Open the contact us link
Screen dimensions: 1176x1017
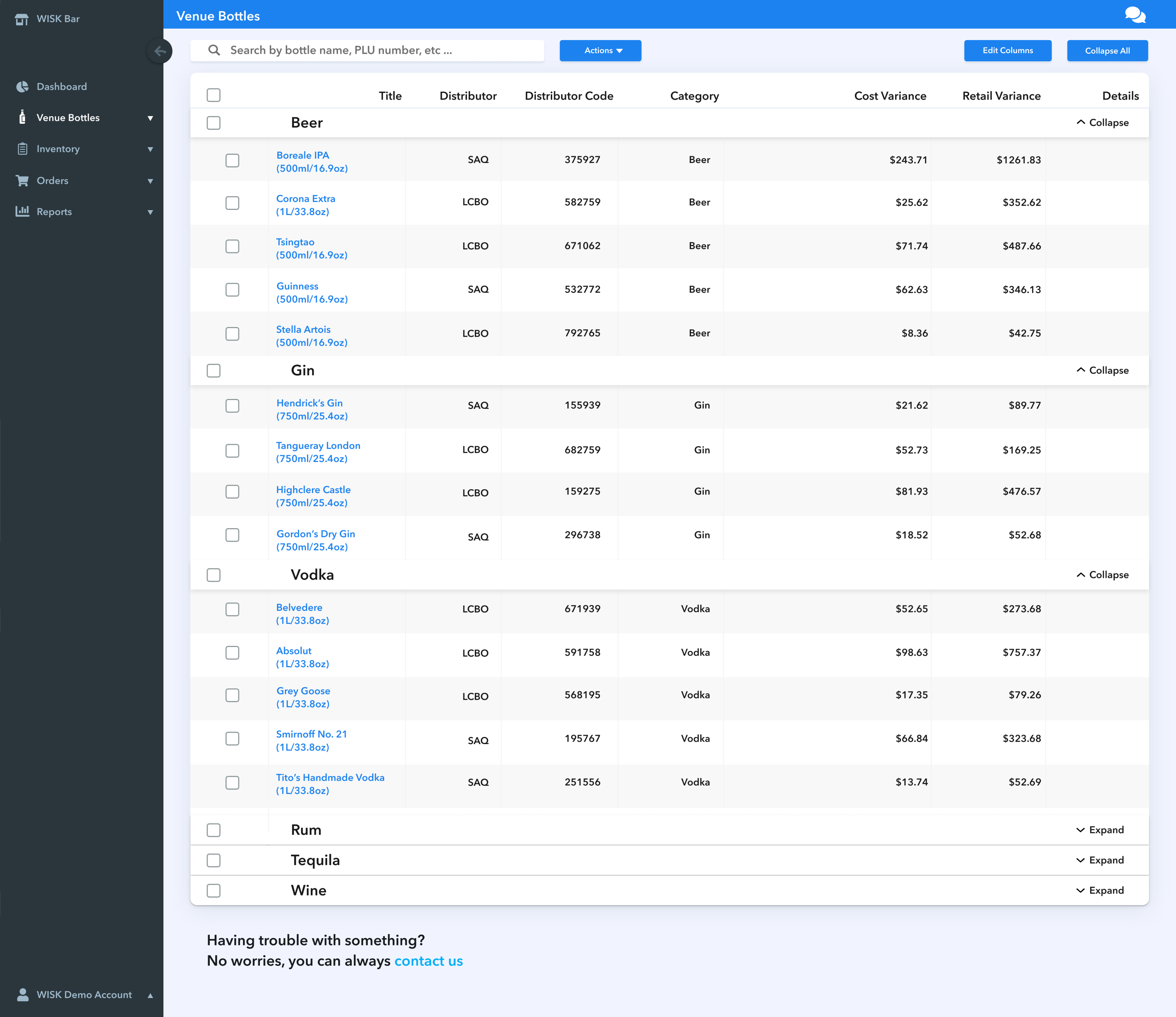428,961
